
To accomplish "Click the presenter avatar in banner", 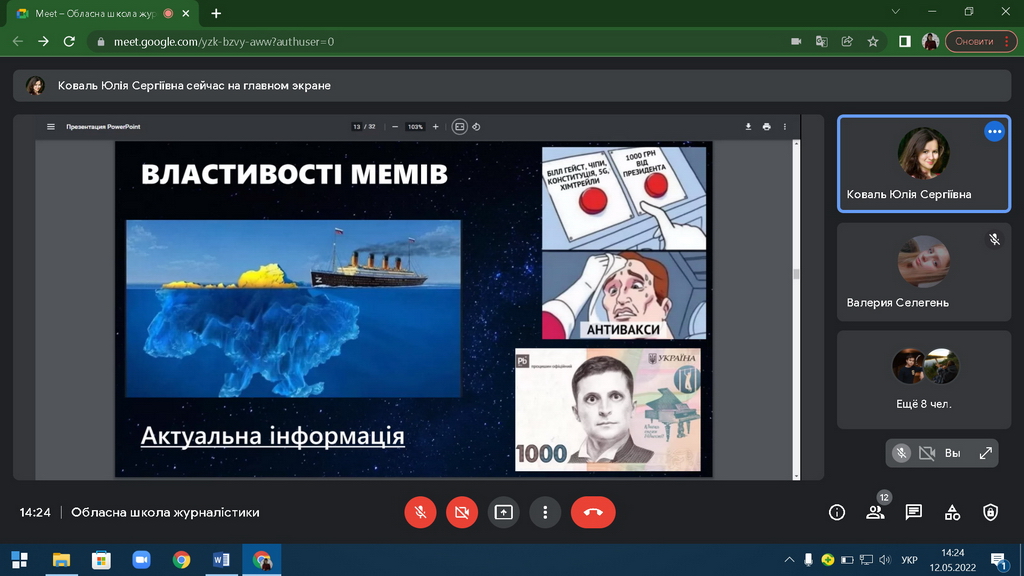I will [x=35, y=86].
